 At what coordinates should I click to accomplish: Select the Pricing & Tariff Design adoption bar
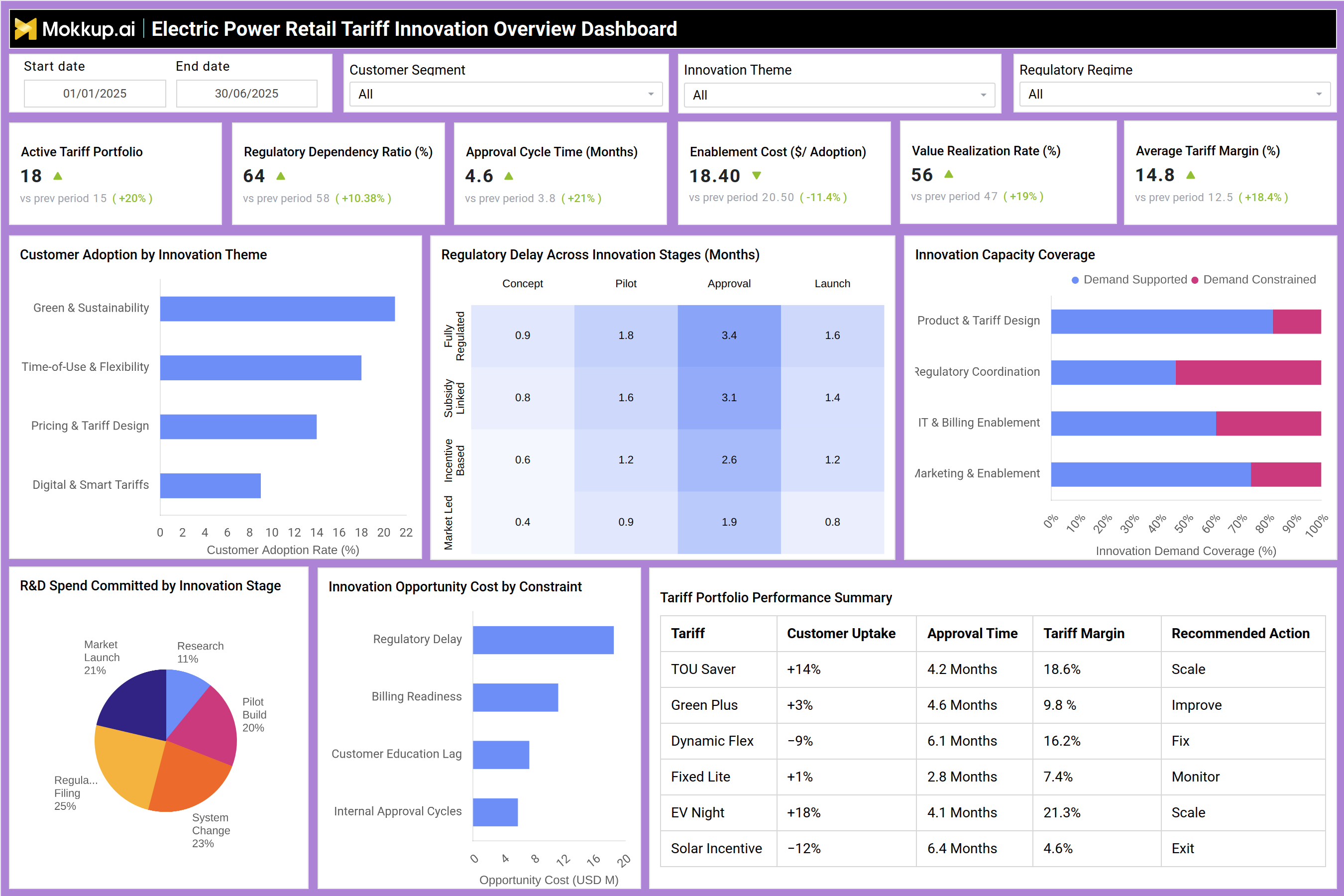point(238,426)
